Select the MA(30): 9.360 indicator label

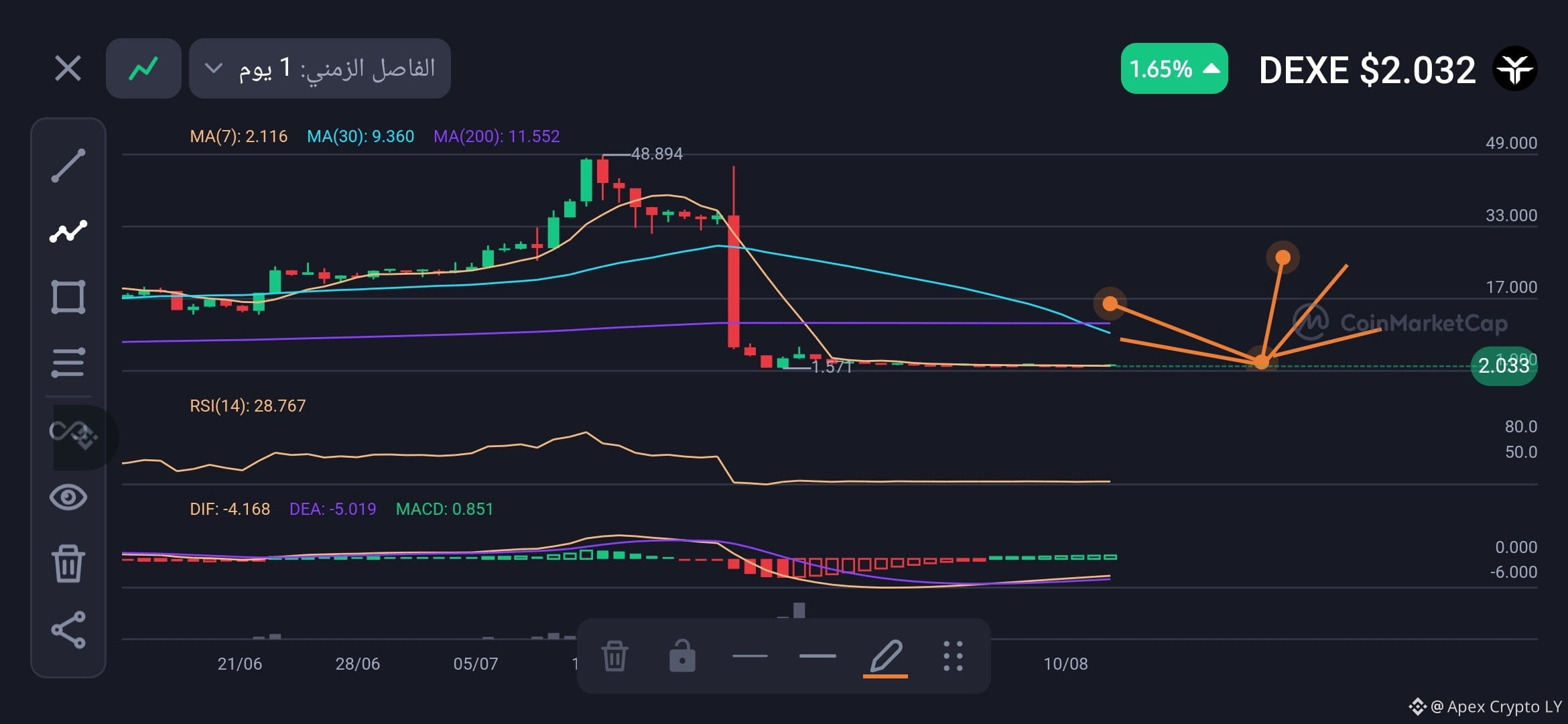[x=361, y=136]
